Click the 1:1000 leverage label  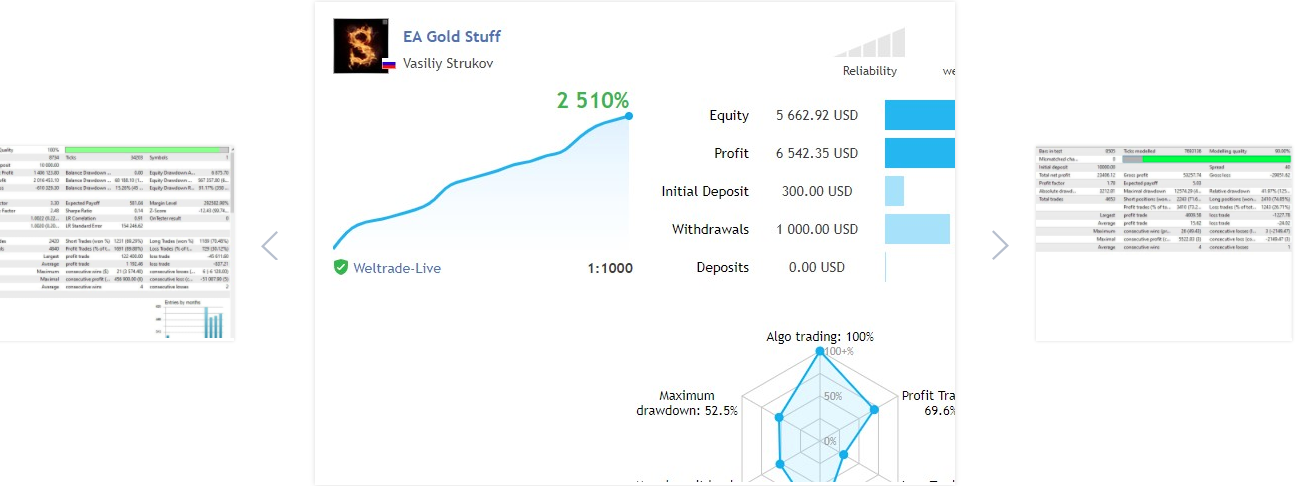[x=610, y=268]
